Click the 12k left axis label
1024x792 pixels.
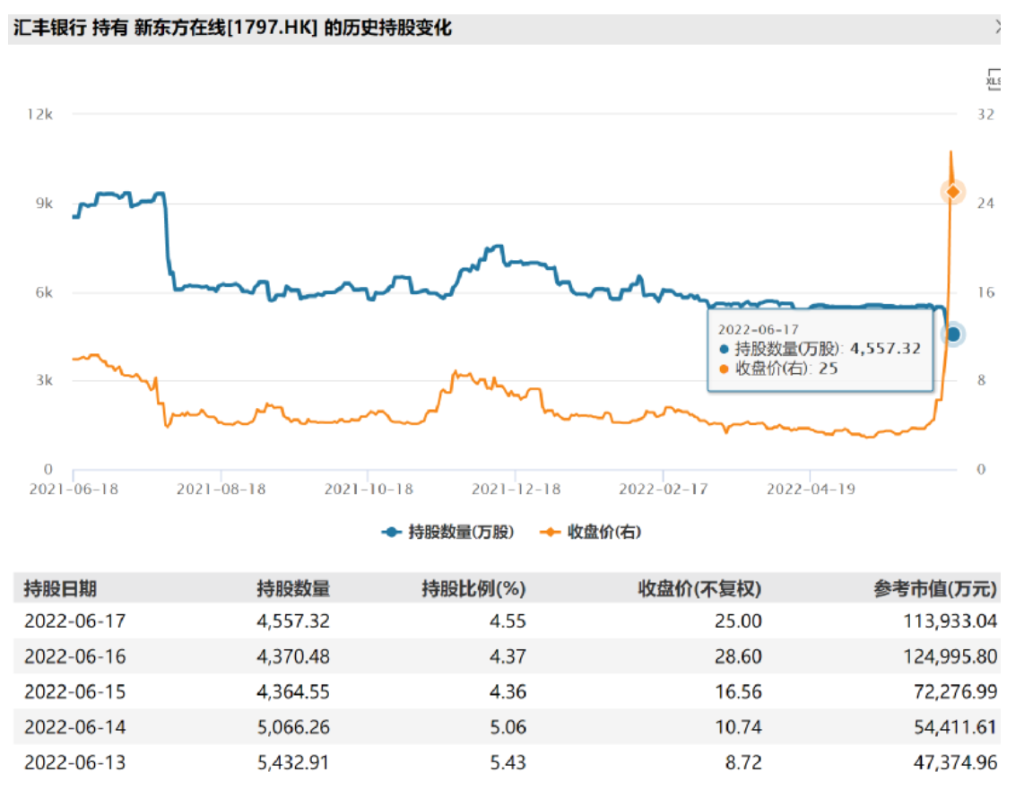[40, 114]
